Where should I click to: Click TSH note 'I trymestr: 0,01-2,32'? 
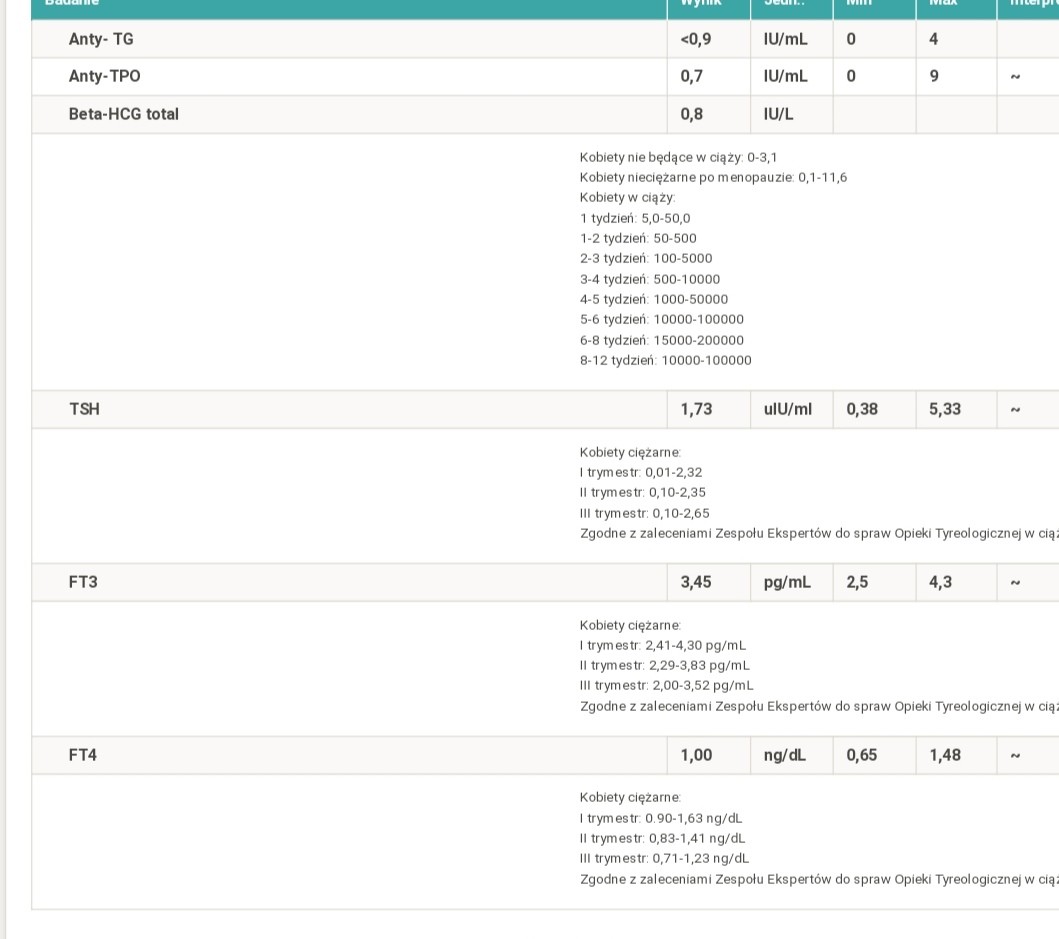(x=640, y=473)
